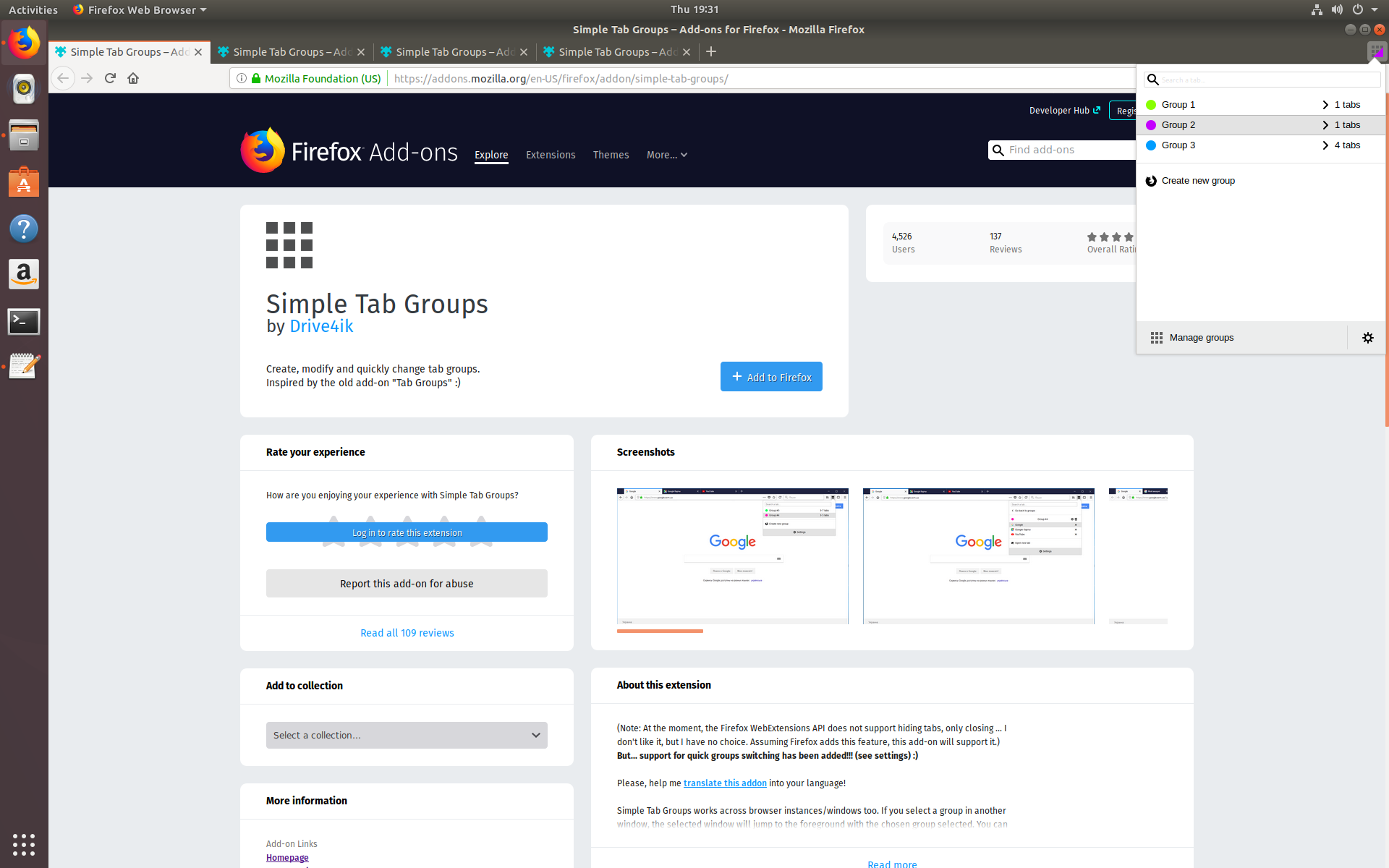Click Read all 109 reviews
This screenshot has height=868, width=1389.
tap(407, 632)
